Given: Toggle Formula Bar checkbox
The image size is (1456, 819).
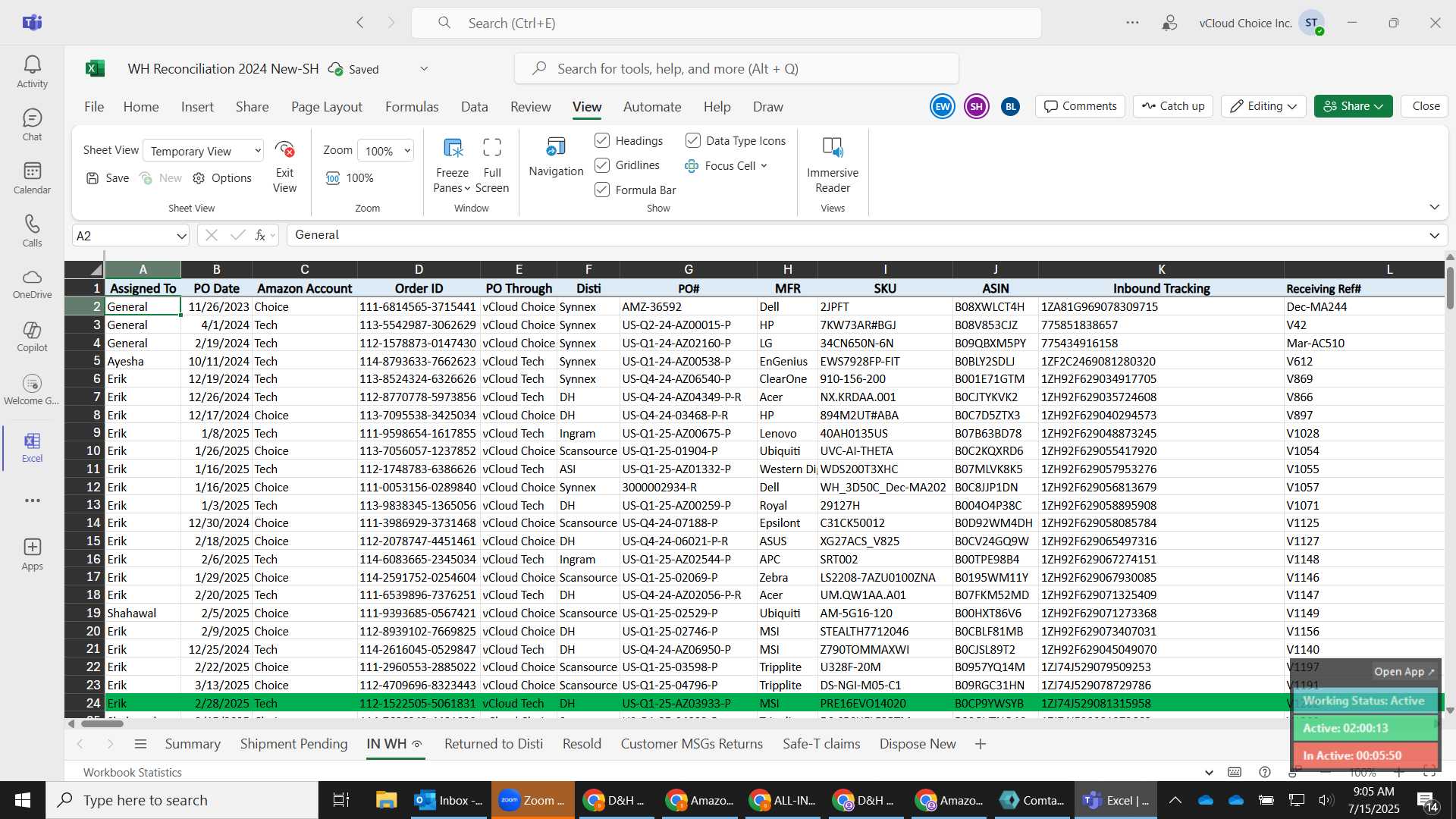Looking at the screenshot, I should tap(602, 190).
